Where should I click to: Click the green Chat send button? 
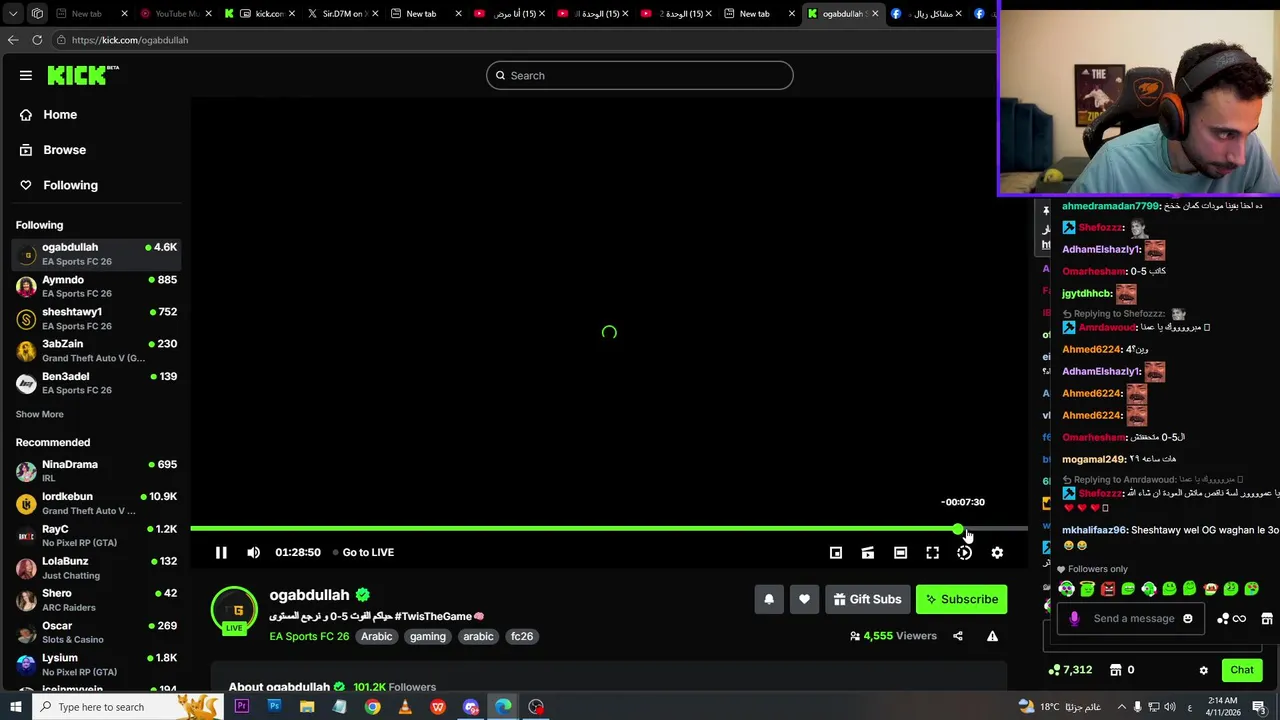[1242, 670]
